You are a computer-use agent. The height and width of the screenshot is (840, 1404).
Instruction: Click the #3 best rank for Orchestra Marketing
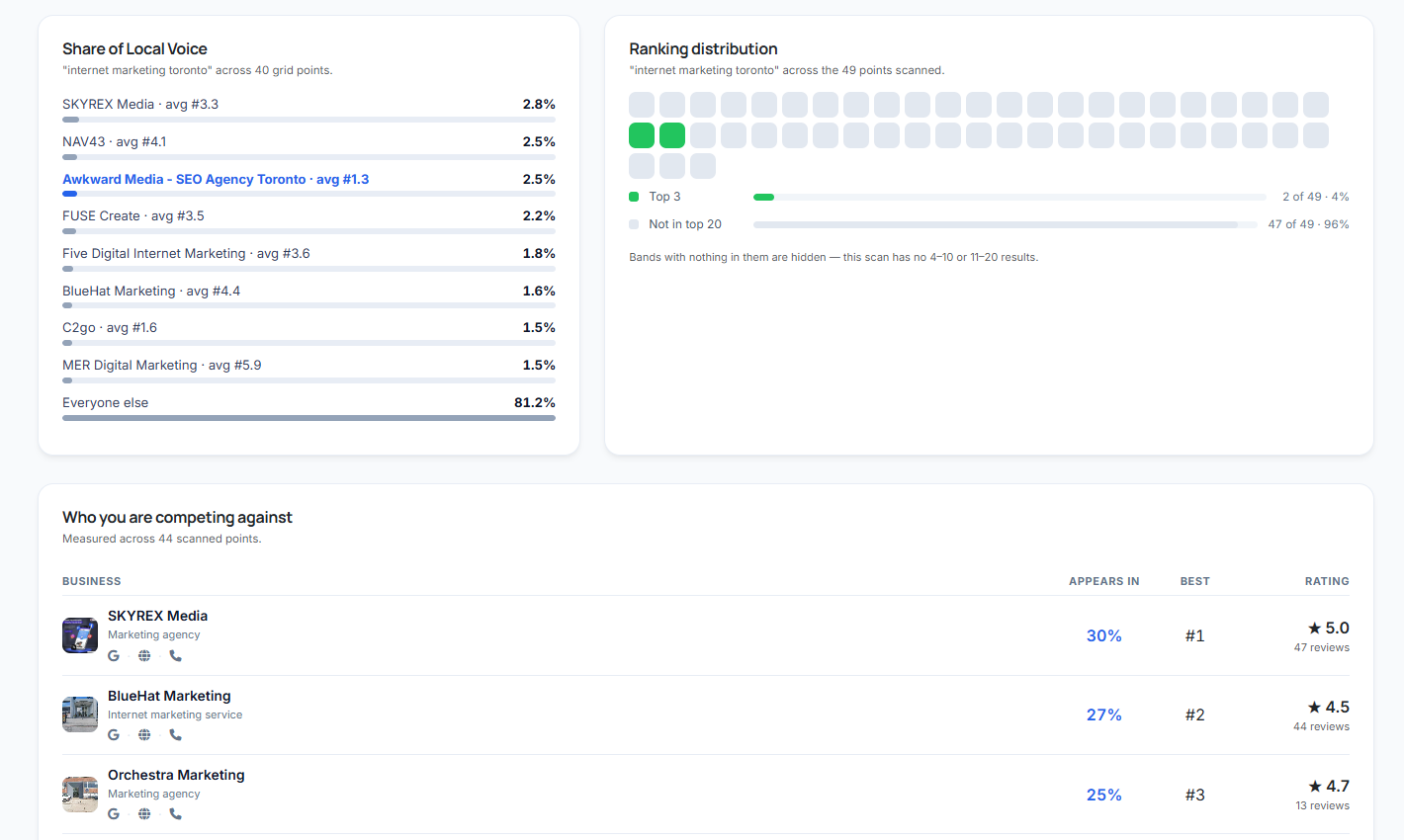pos(1195,795)
